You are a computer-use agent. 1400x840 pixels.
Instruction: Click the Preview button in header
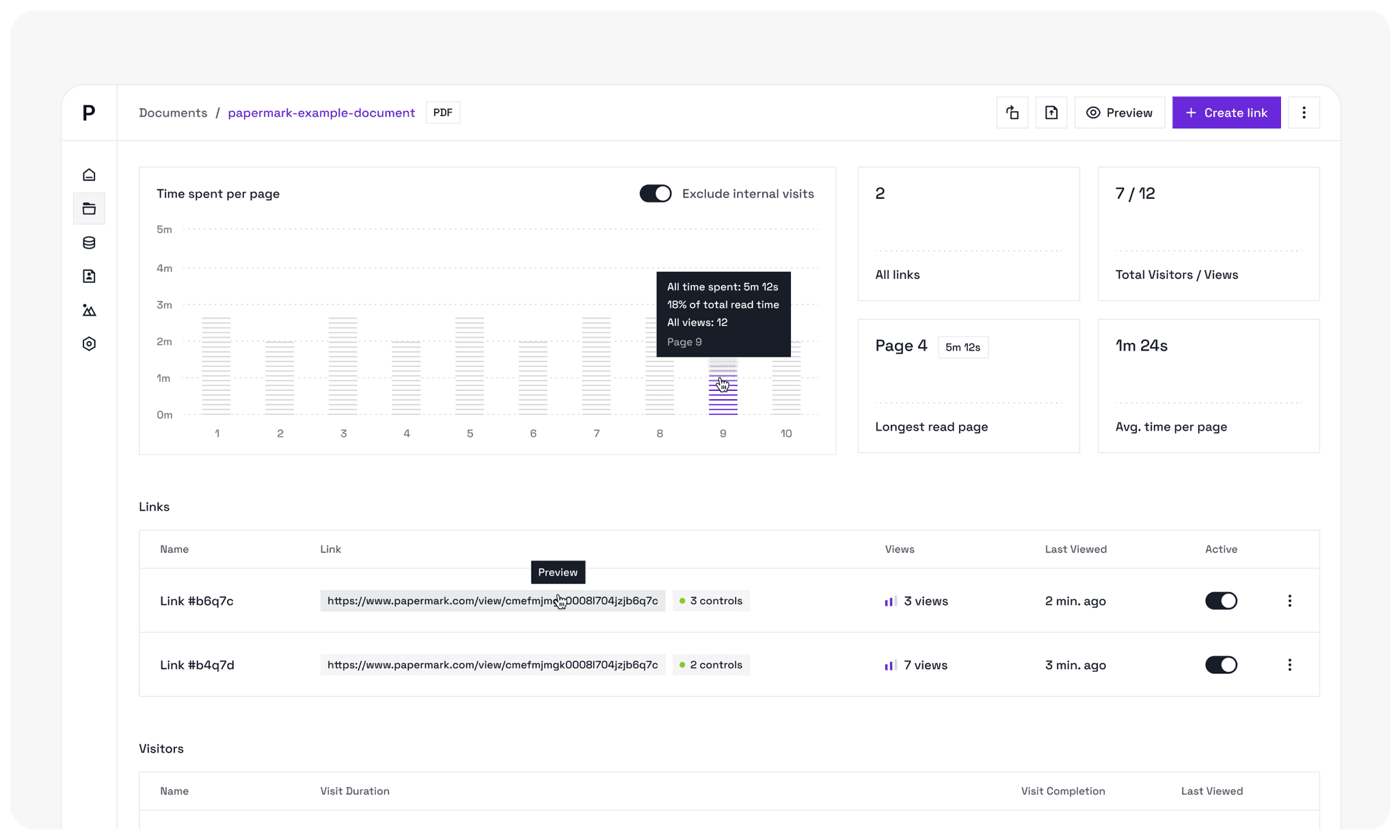(x=1119, y=113)
